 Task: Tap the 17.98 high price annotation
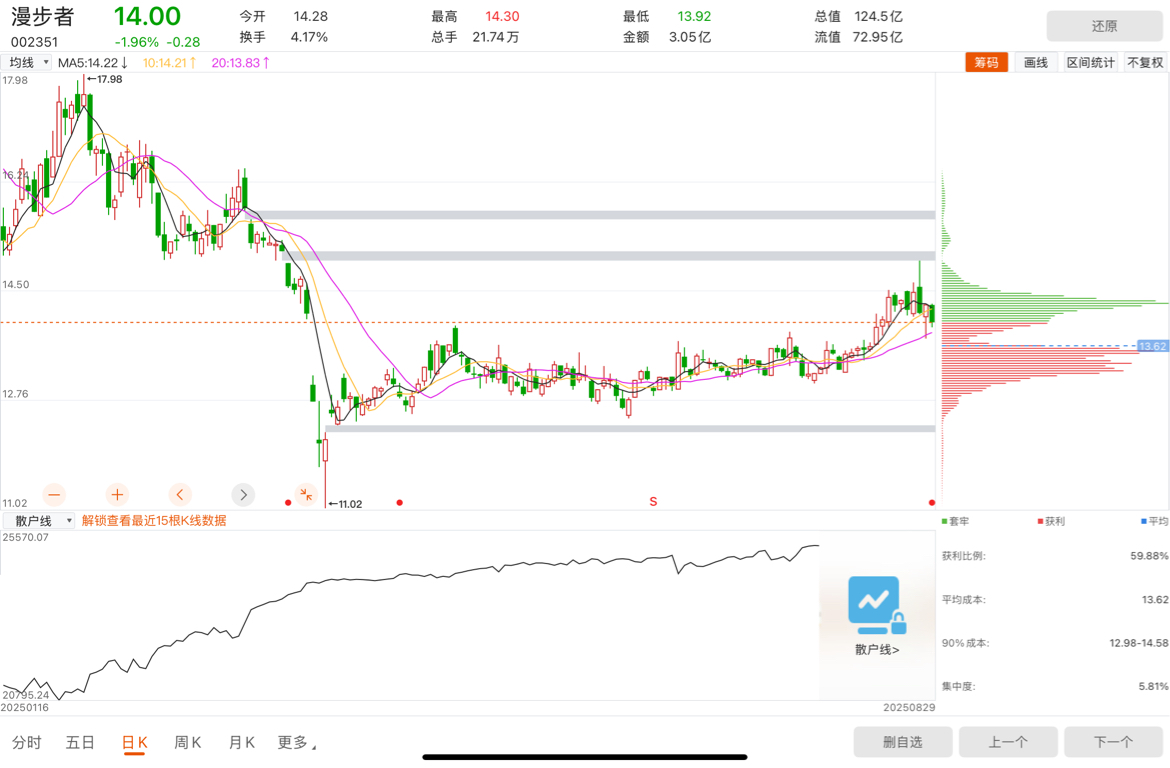104,79
